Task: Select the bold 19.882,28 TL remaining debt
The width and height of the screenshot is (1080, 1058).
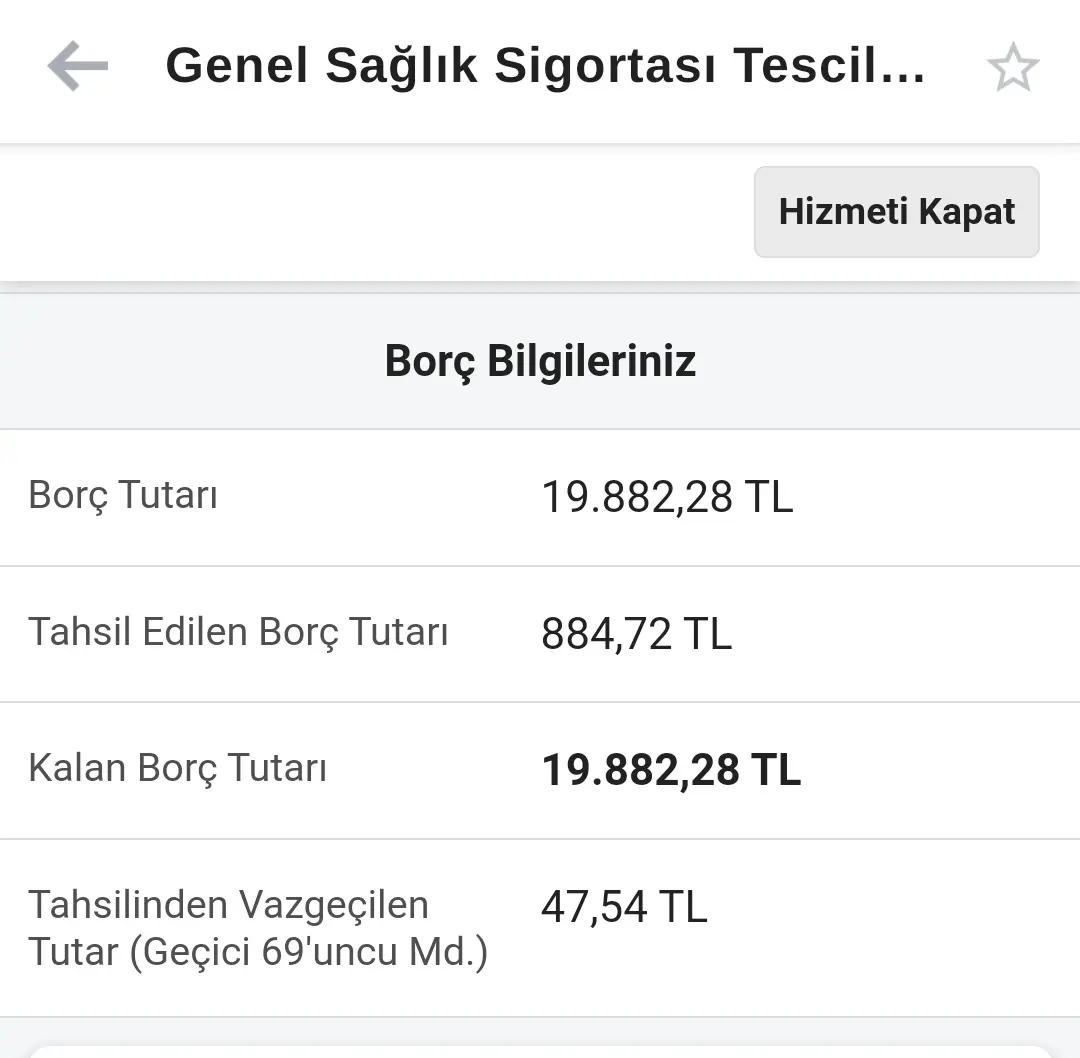Action: tap(671, 770)
